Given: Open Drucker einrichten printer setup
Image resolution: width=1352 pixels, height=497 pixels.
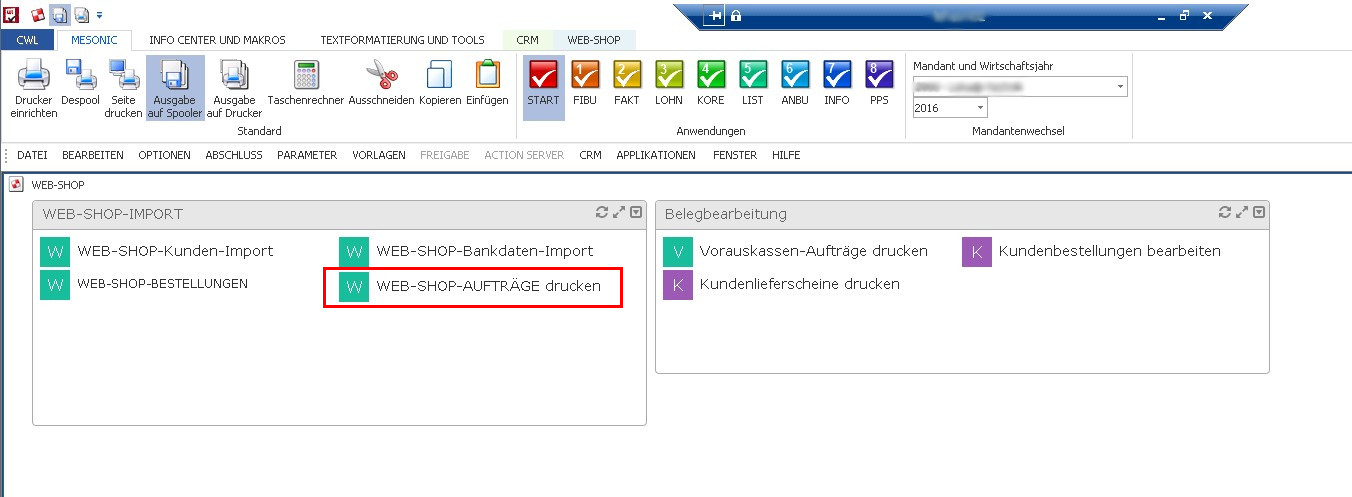Looking at the screenshot, I should [x=34, y=88].
